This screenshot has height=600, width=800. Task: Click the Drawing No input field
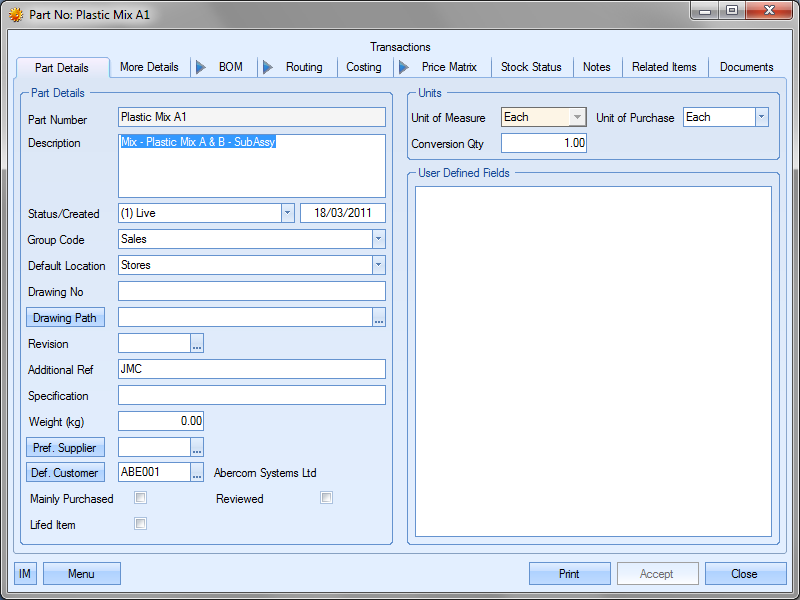251,292
